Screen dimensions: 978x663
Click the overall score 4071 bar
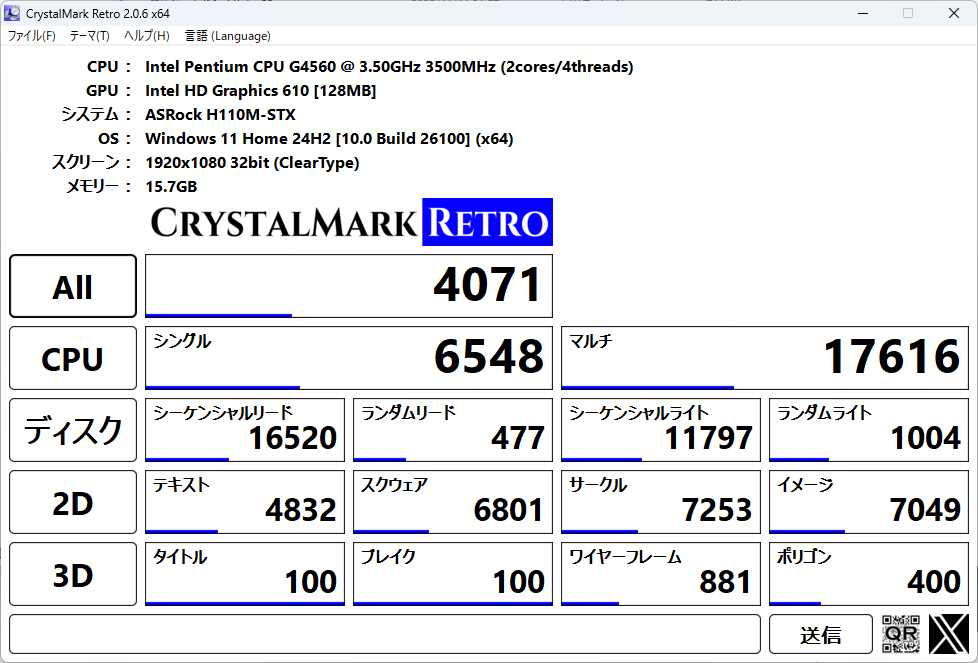(348, 286)
